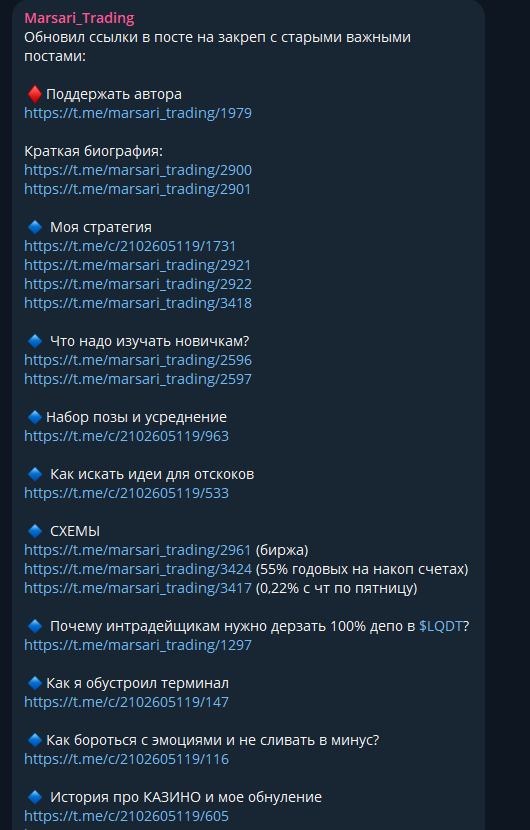Viewport: 530px width, 830px height.
Task: Click the $LQDT ticker tag
Action: coord(441,626)
